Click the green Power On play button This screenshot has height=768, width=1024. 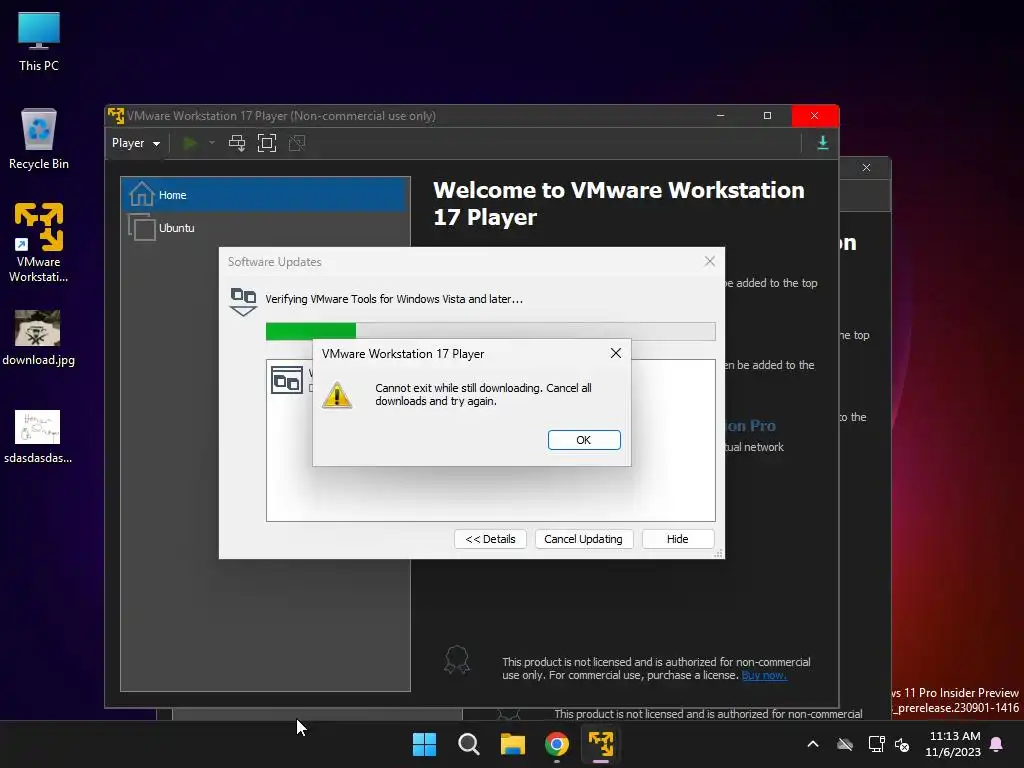pos(190,143)
